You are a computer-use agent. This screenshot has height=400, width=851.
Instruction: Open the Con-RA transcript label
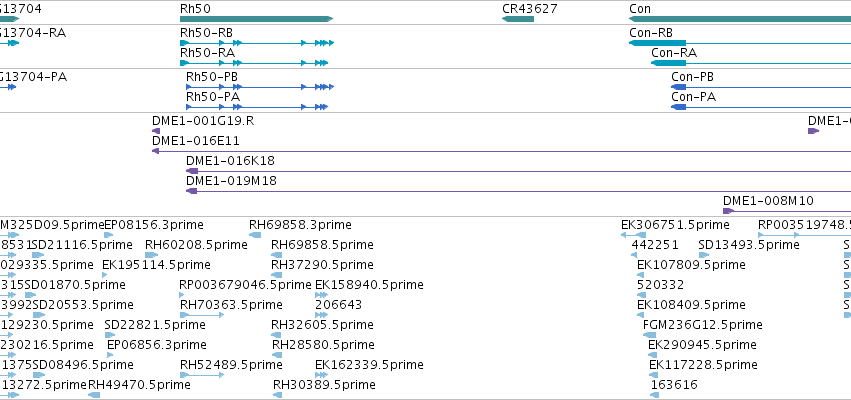tap(674, 53)
